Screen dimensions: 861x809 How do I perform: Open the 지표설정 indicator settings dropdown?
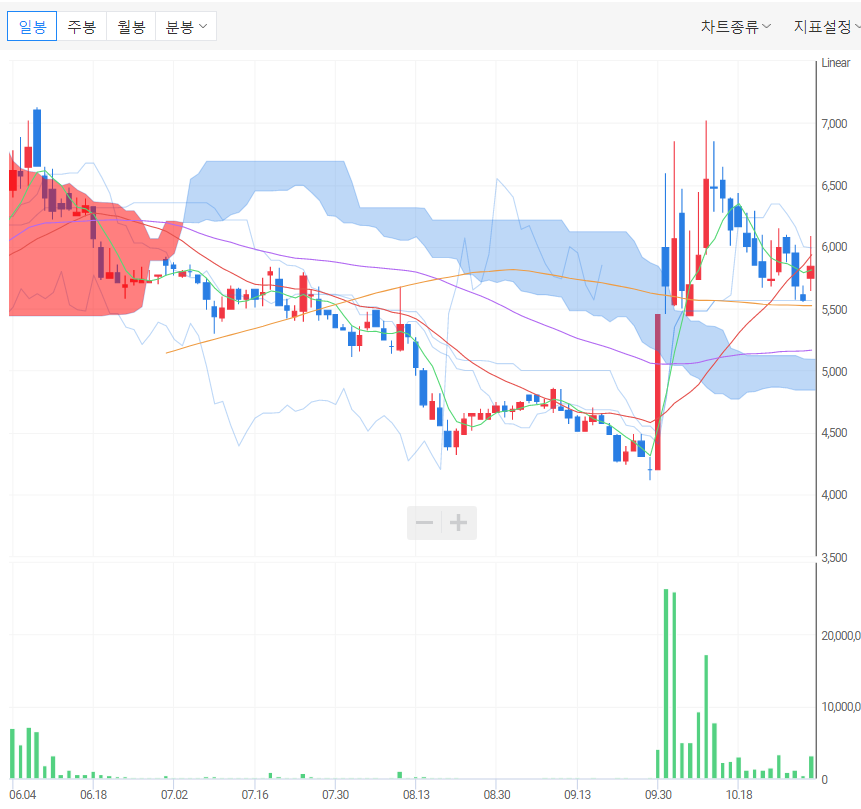826,26
